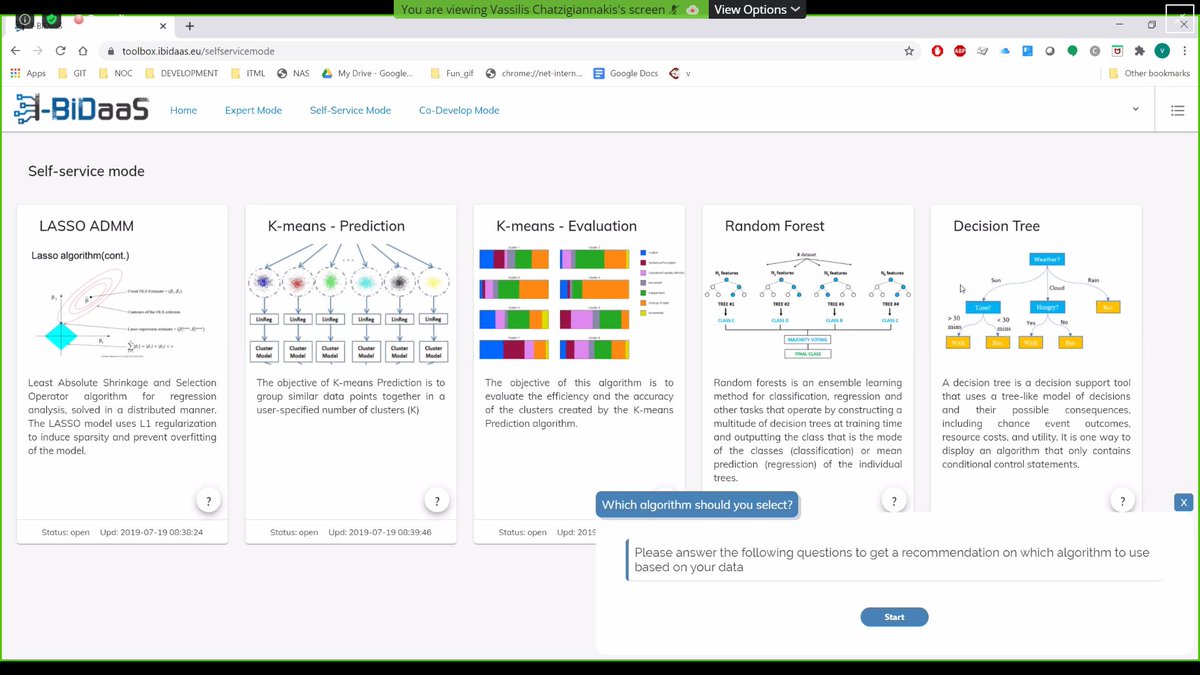Image resolution: width=1200 pixels, height=675 pixels.
Task: Bookmark this page with the star
Action: (x=909, y=50)
